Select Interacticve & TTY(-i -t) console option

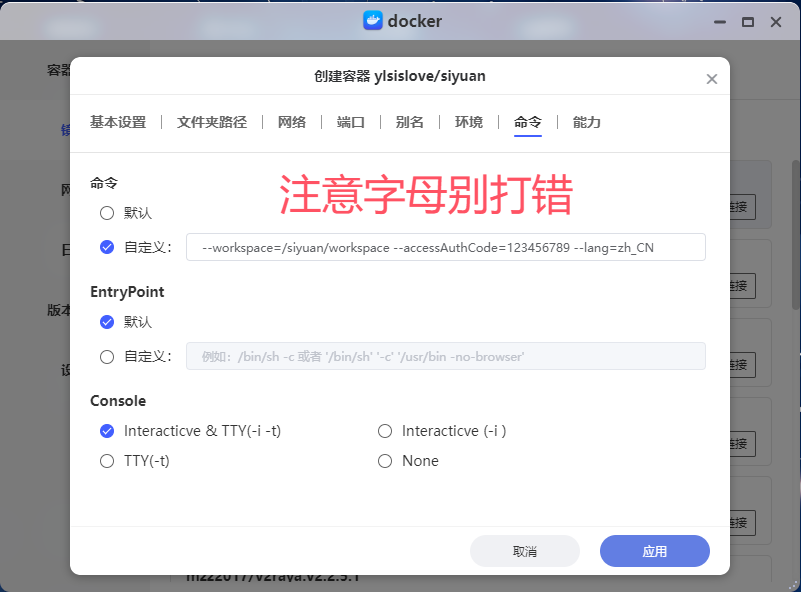tap(107, 431)
